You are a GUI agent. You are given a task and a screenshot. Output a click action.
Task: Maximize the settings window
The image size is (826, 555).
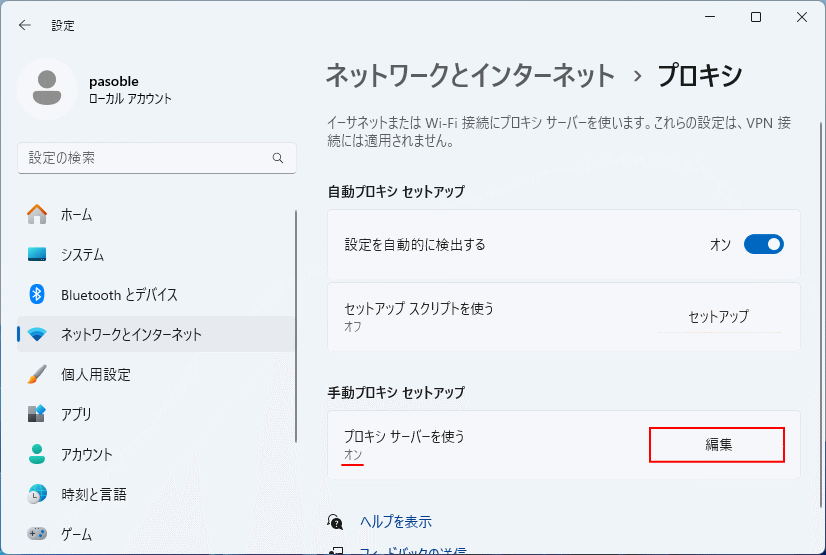coord(756,17)
